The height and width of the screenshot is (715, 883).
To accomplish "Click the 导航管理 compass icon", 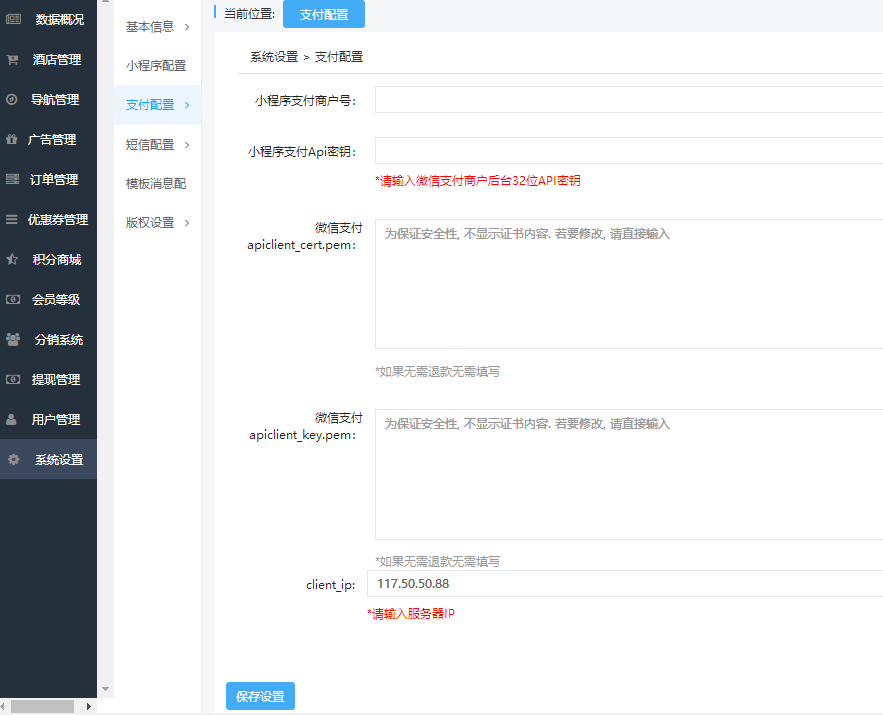I will 12,100.
